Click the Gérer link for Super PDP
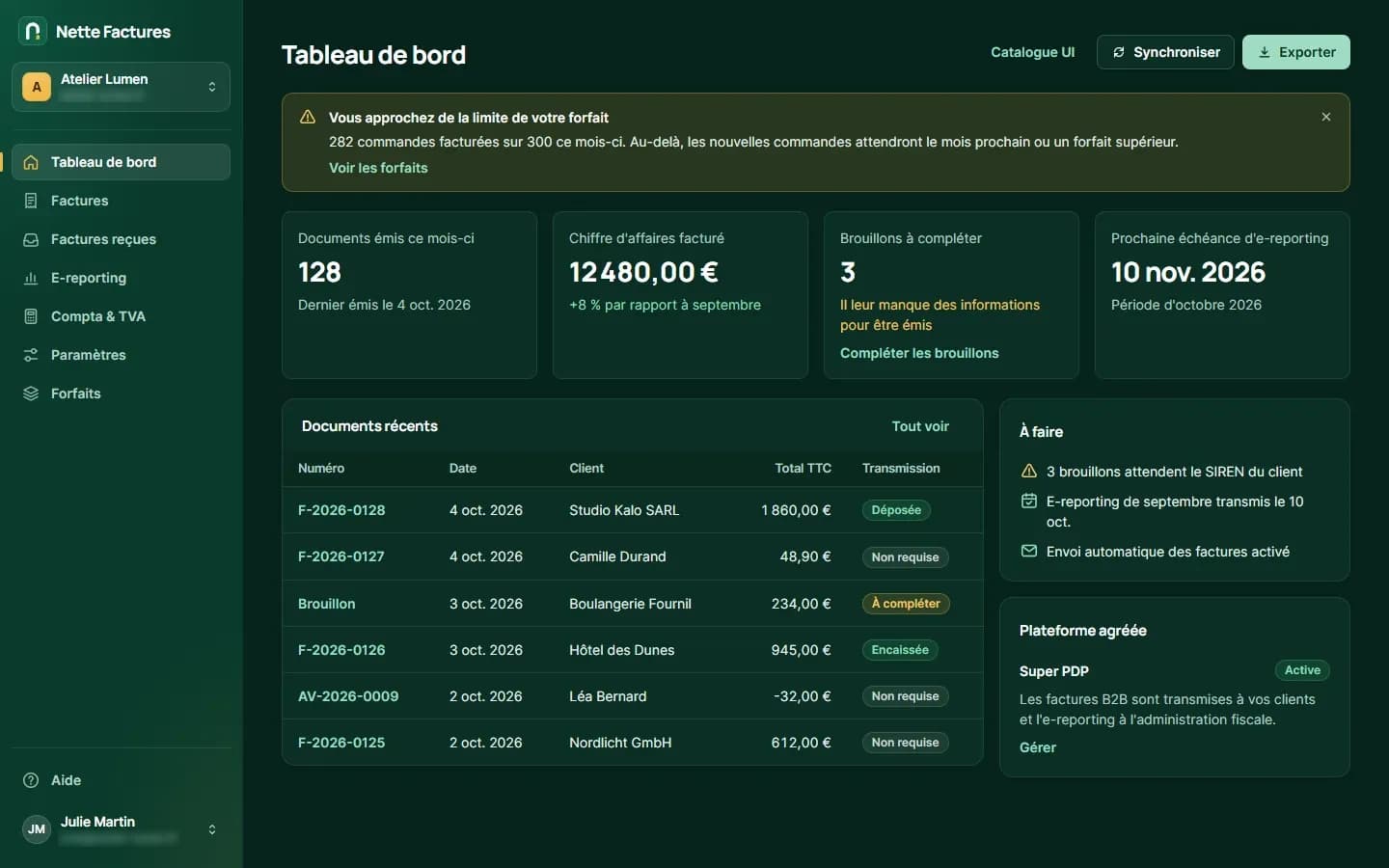1389x868 pixels. (x=1038, y=747)
